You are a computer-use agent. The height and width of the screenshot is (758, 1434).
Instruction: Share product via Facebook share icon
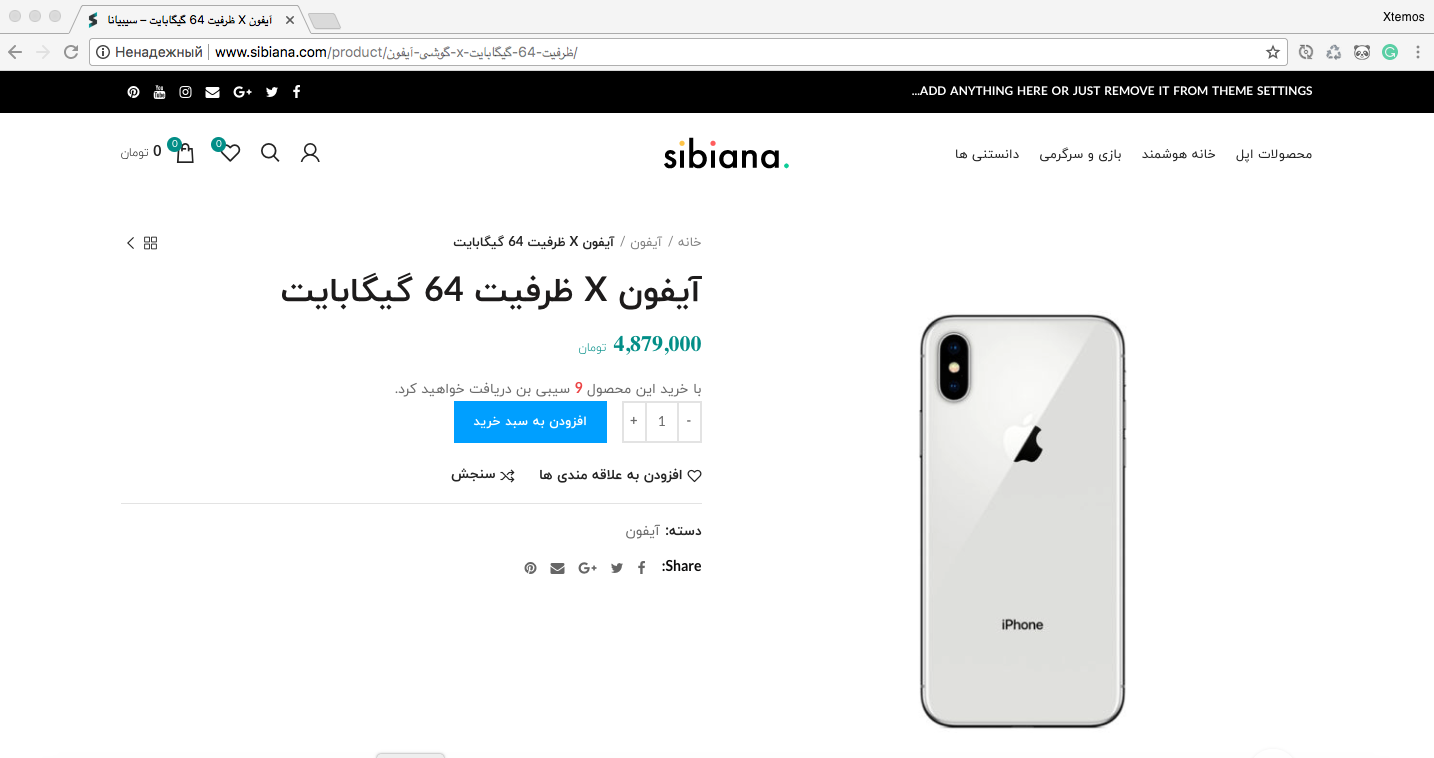[x=642, y=568]
